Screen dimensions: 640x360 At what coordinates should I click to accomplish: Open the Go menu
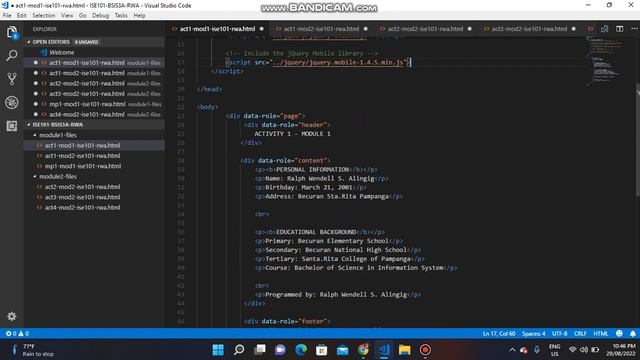82,15
